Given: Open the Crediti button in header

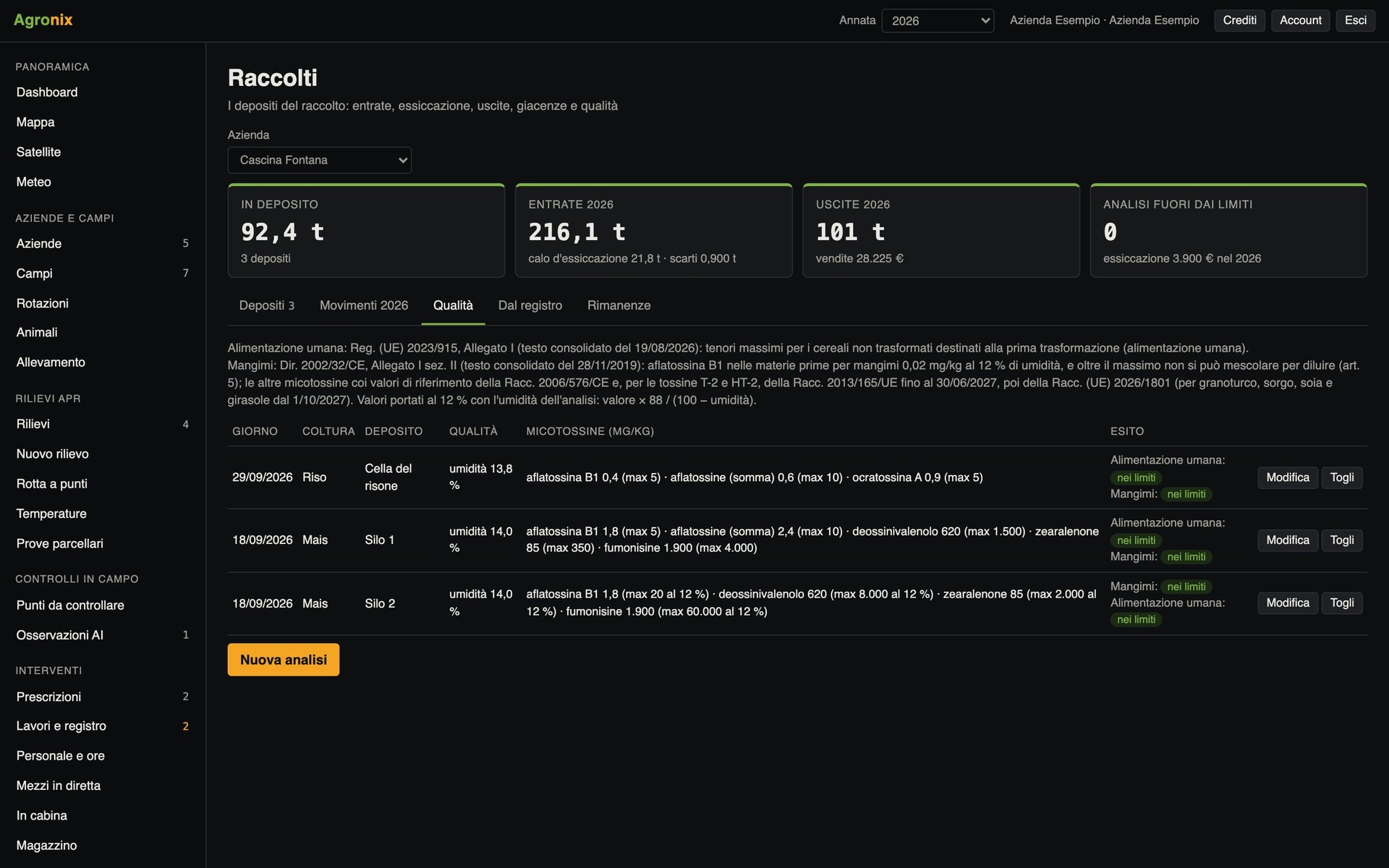Looking at the screenshot, I should (x=1239, y=20).
